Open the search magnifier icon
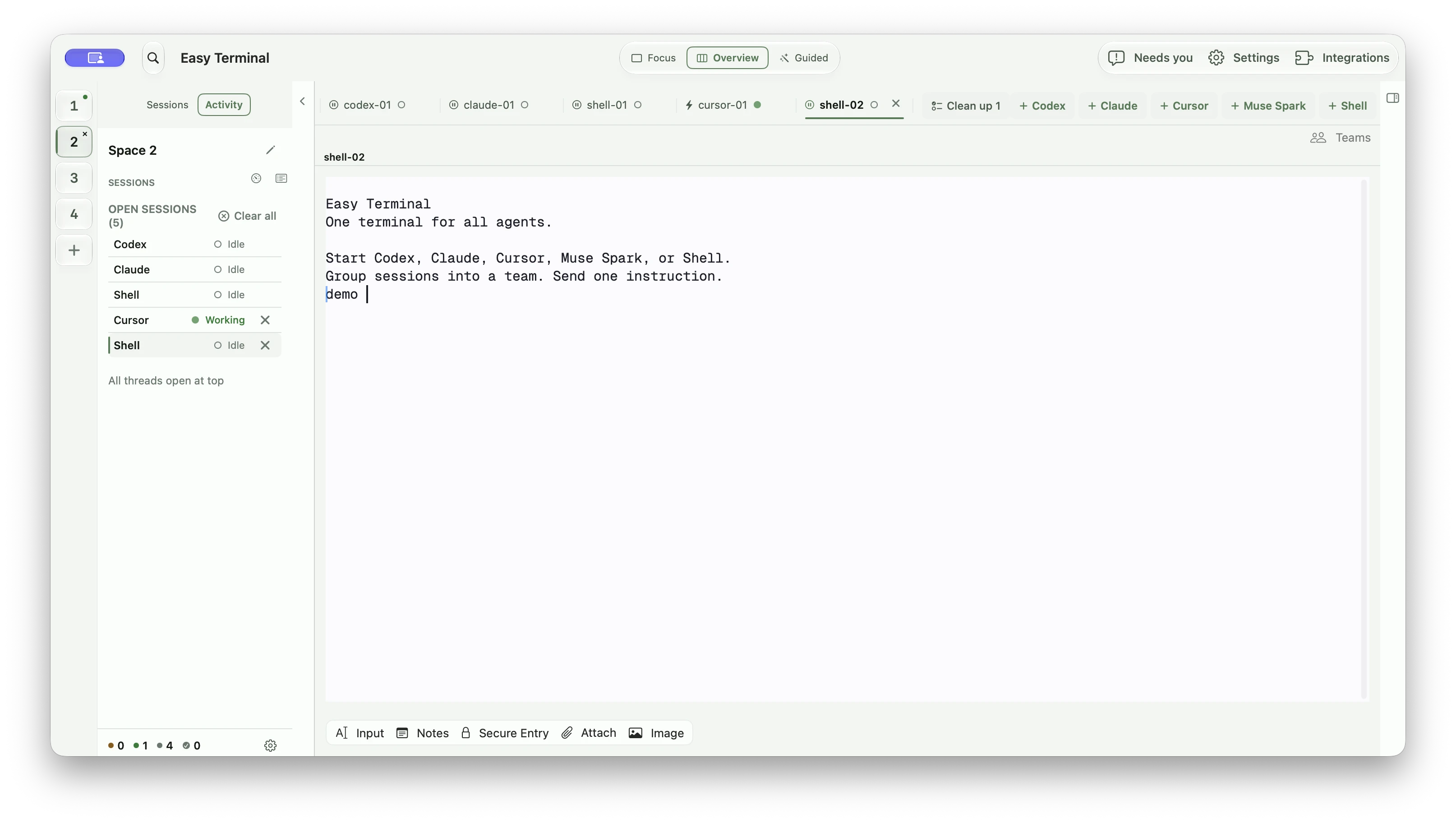Image resolution: width=1456 pixels, height=823 pixels. [x=152, y=58]
